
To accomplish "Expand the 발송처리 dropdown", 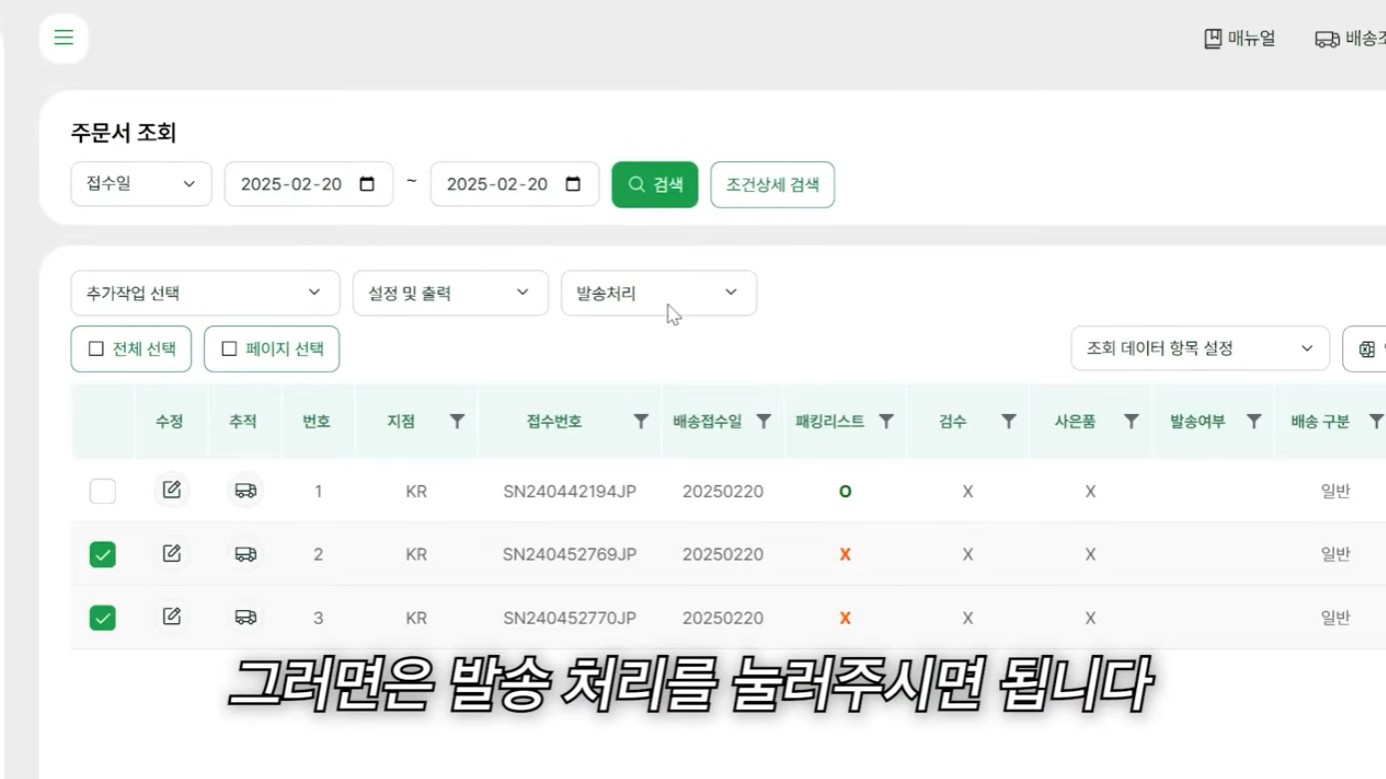I will coord(658,293).
